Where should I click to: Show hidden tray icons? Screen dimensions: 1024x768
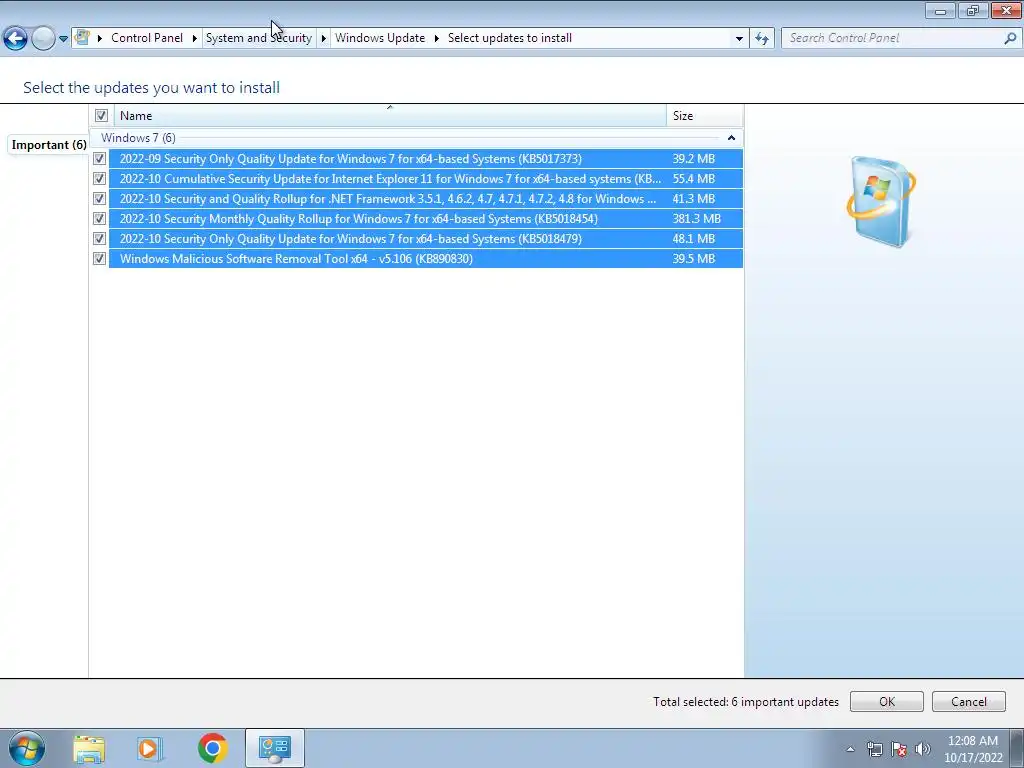point(850,749)
